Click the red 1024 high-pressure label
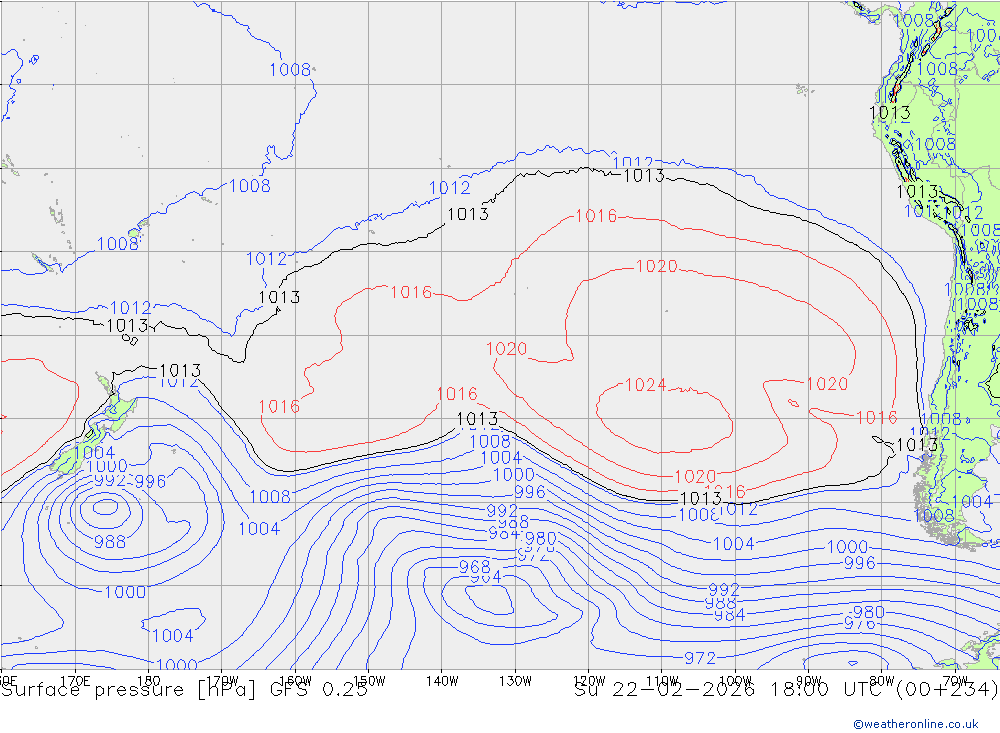Viewport: 1000px width, 733px height. 645,385
